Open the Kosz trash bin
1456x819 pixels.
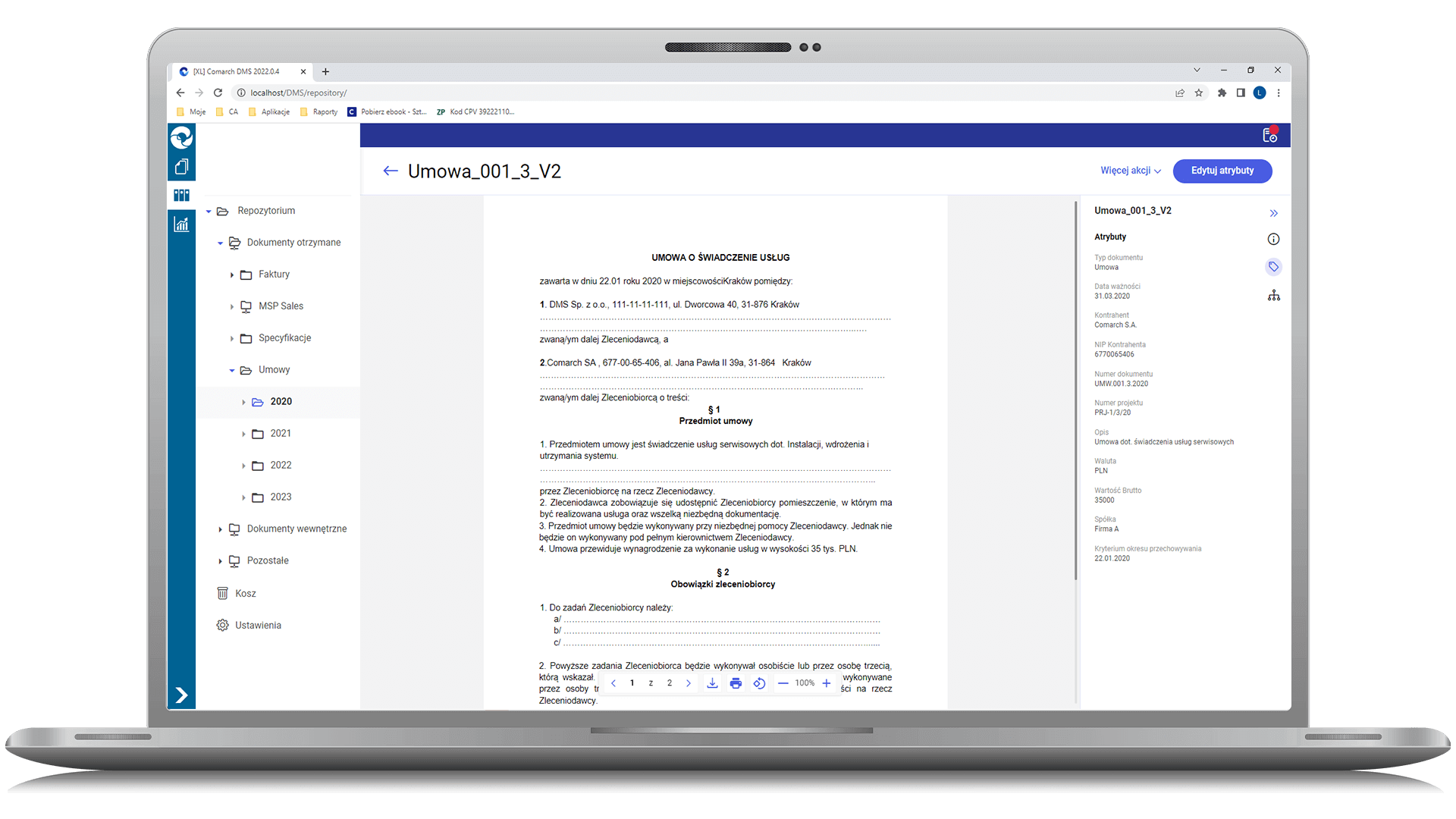tap(237, 593)
